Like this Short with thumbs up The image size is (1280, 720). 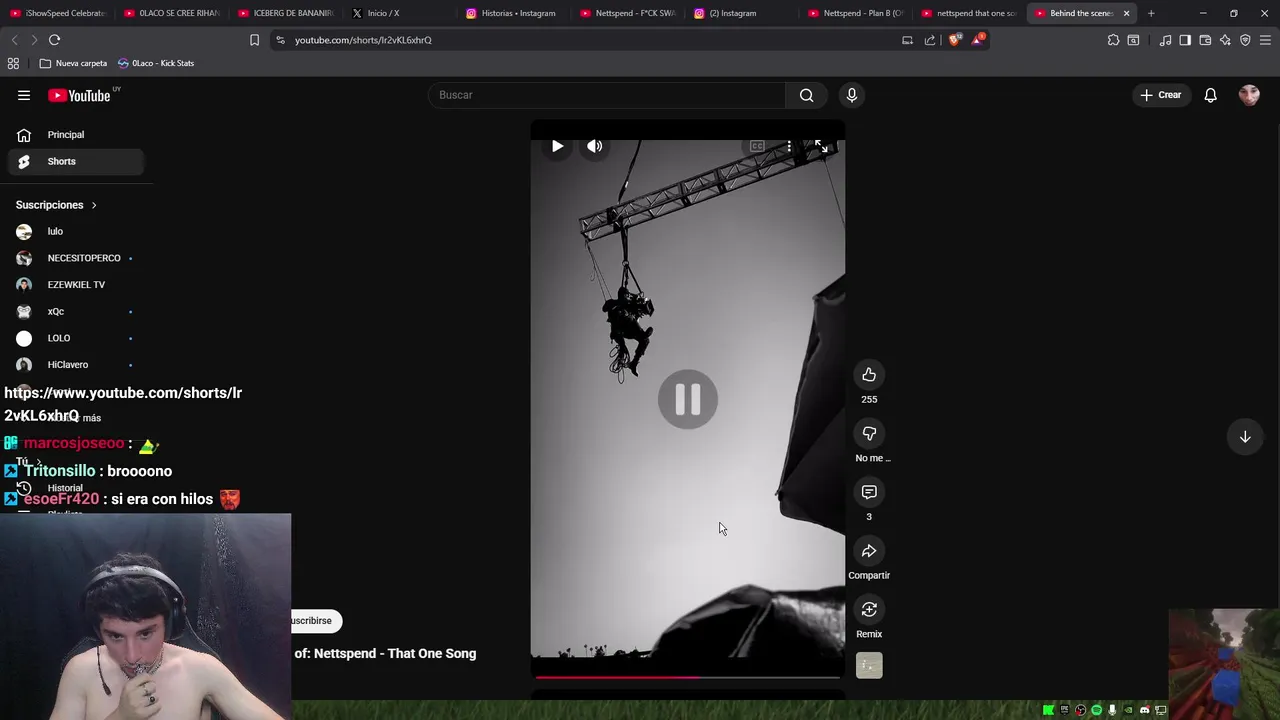pyautogui.click(x=869, y=375)
